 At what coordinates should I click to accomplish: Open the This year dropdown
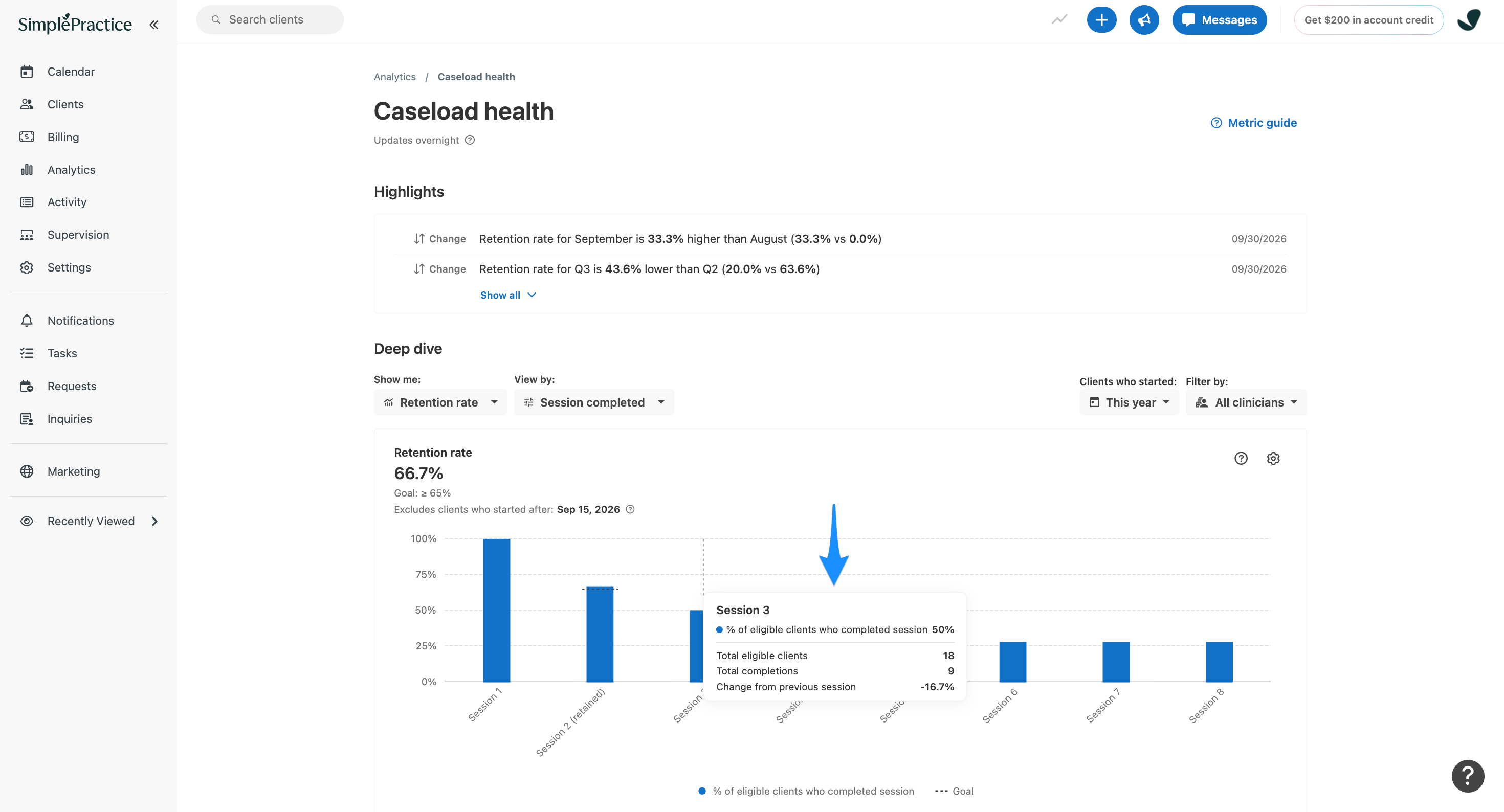(x=1129, y=402)
